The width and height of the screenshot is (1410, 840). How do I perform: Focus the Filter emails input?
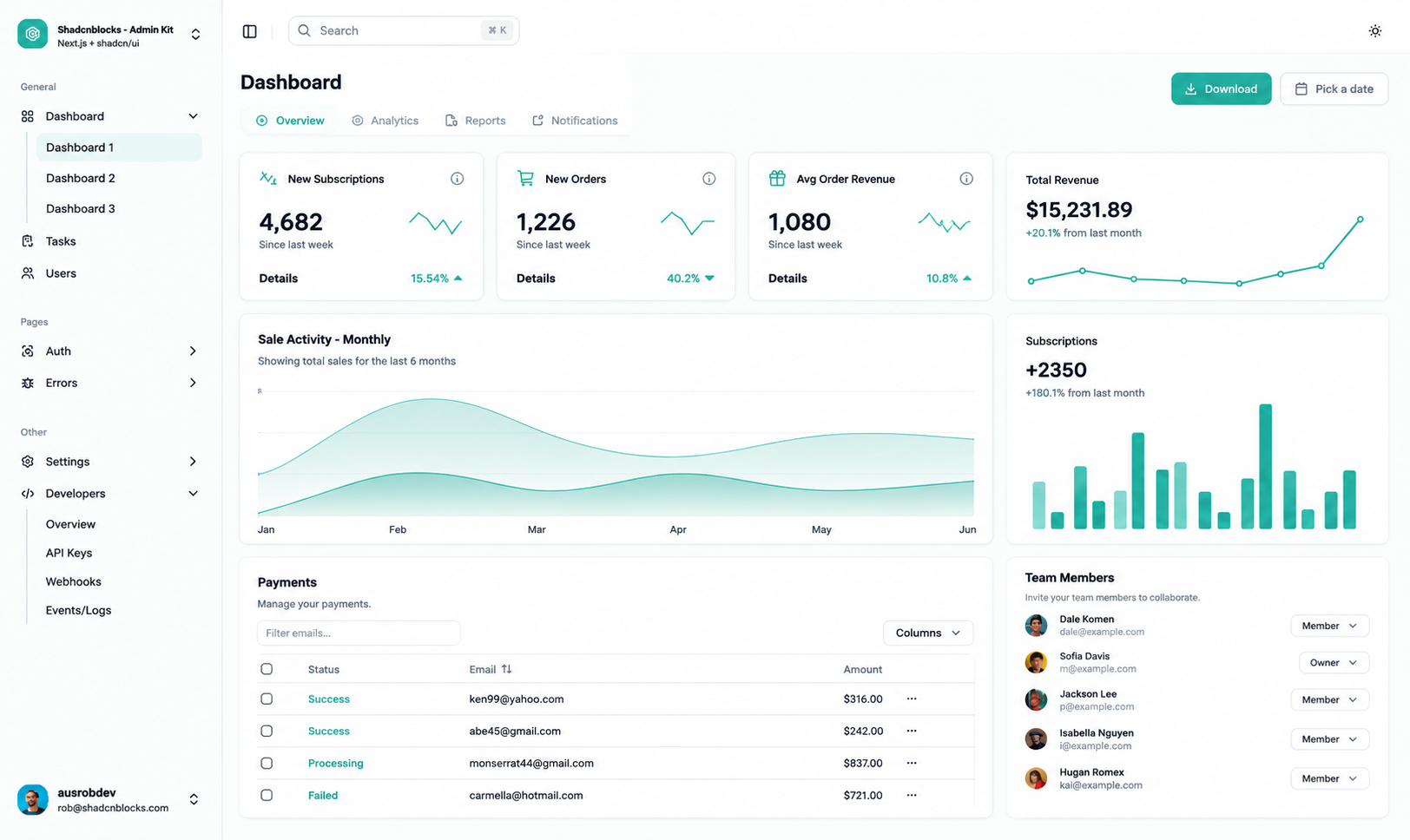tap(359, 633)
